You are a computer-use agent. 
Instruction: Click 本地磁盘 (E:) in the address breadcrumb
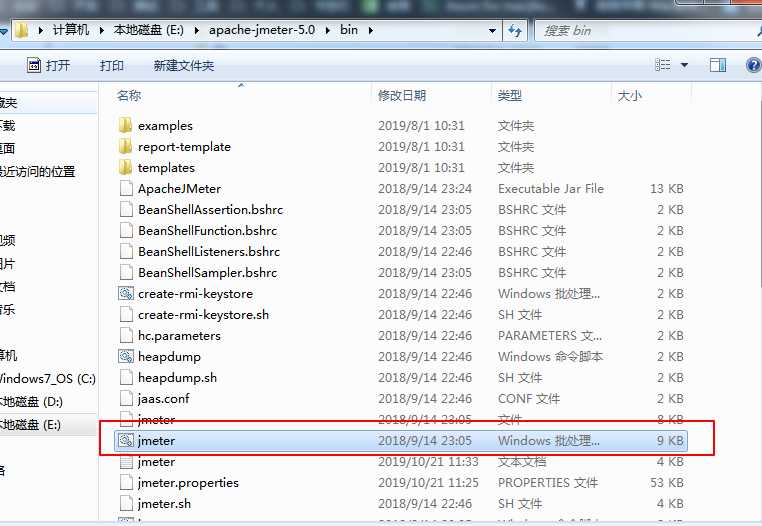click(x=148, y=30)
